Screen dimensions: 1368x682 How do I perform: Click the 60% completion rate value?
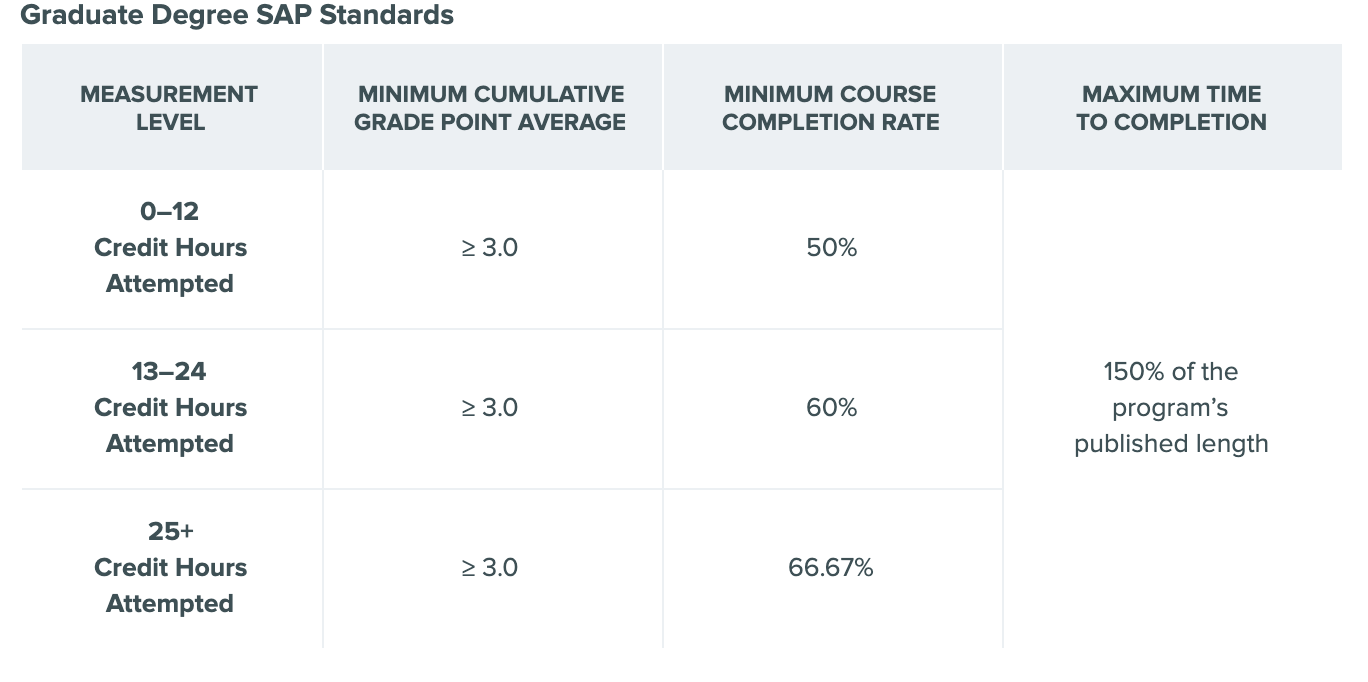pyautogui.click(x=831, y=408)
